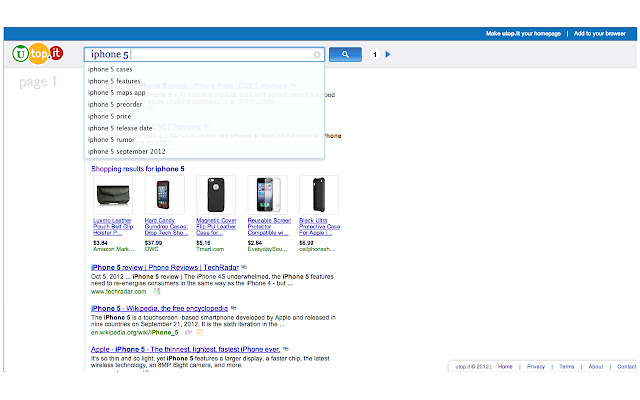Click Add to your browser link

(600, 33)
